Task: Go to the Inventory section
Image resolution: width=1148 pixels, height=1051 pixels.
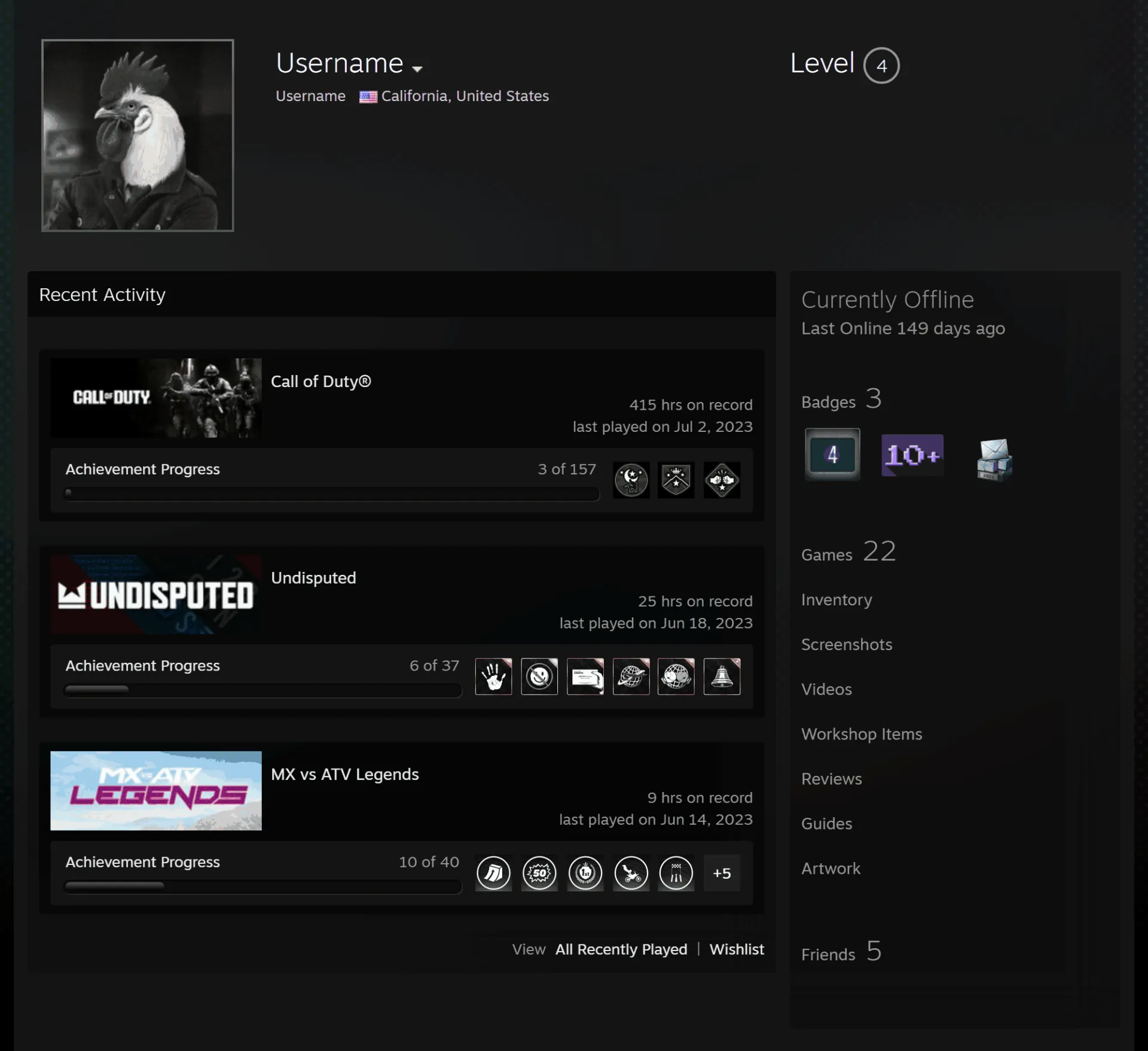Action: [x=836, y=599]
